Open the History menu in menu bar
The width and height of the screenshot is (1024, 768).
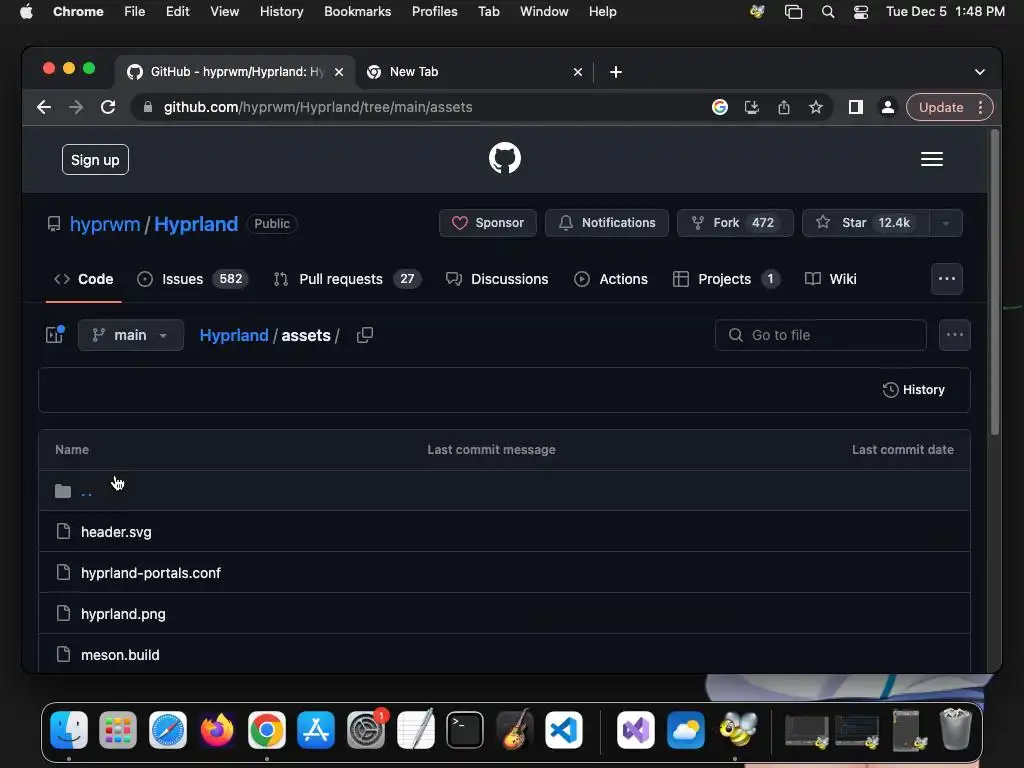tap(281, 12)
